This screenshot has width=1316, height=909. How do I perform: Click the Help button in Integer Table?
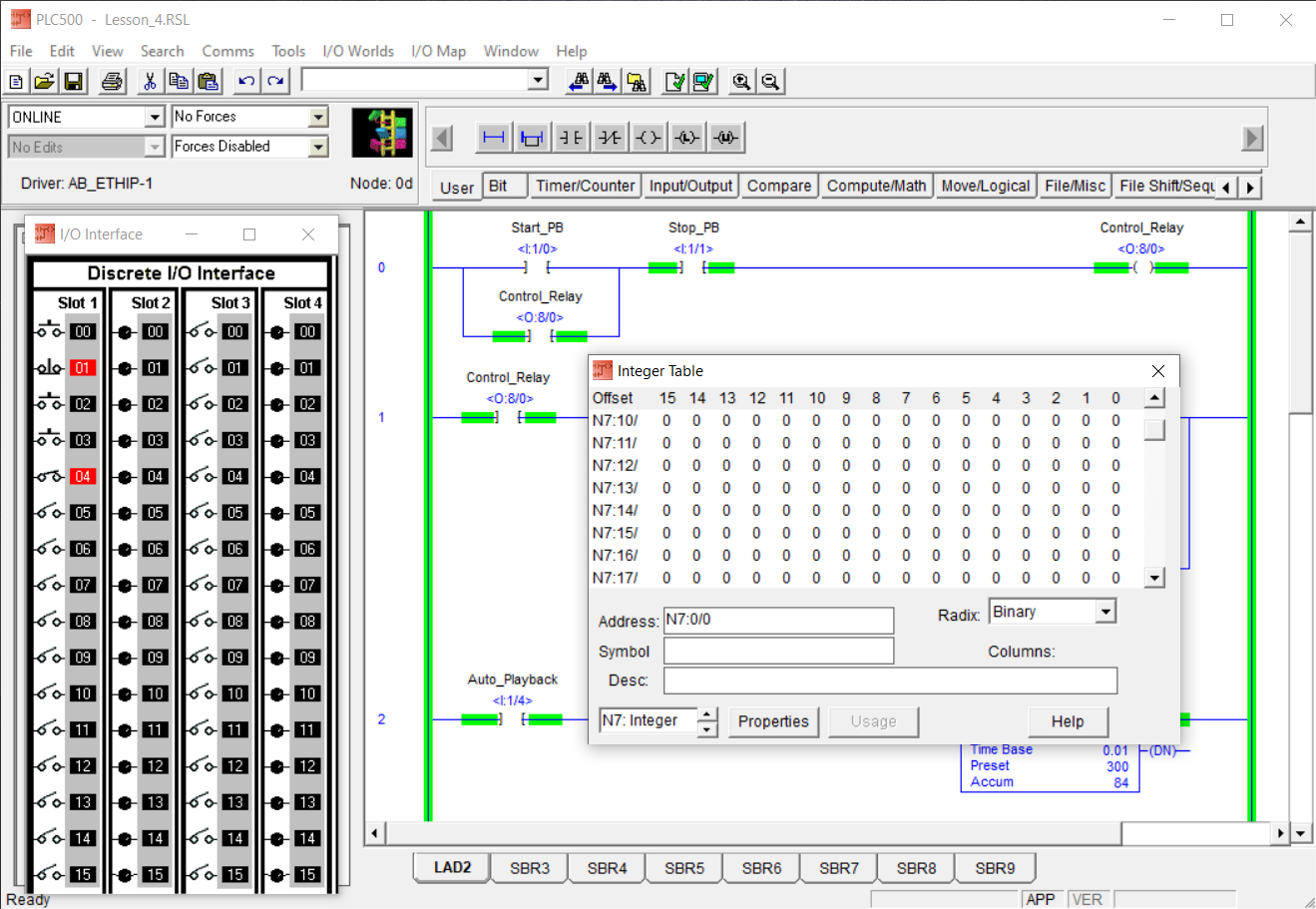pyautogui.click(x=1068, y=721)
